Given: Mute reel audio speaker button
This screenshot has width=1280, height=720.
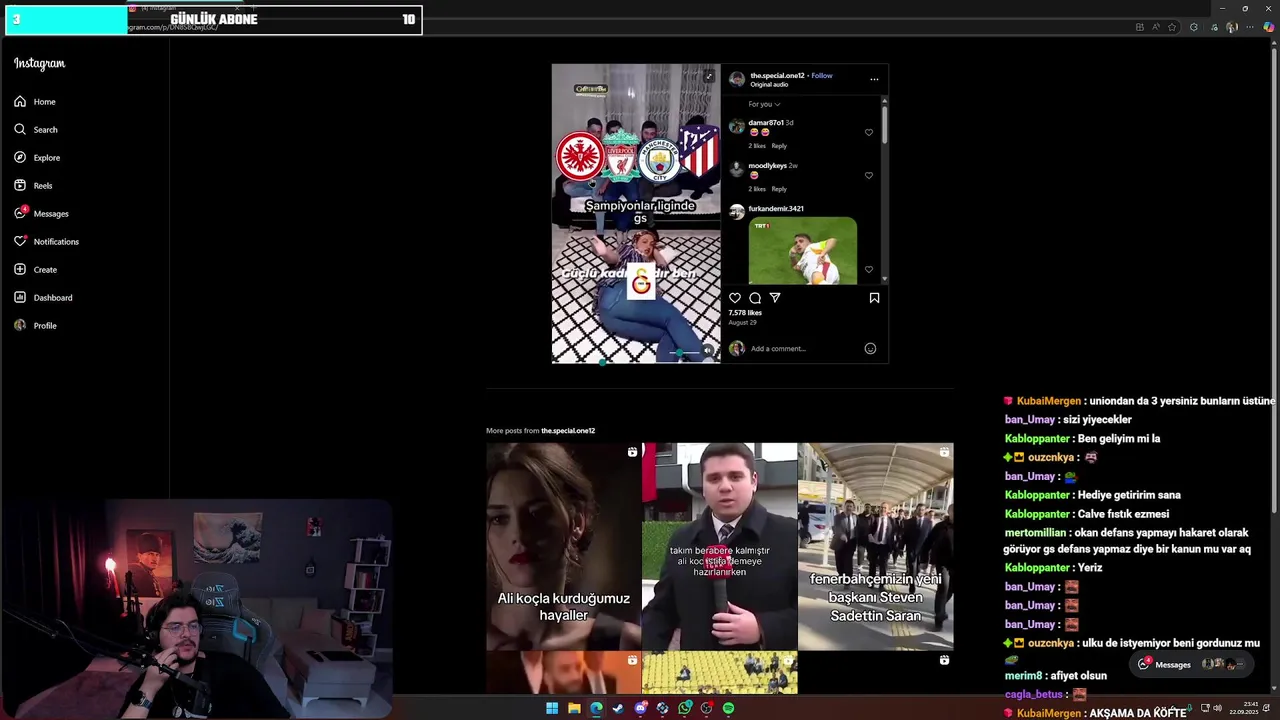Looking at the screenshot, I should [708, 351].
